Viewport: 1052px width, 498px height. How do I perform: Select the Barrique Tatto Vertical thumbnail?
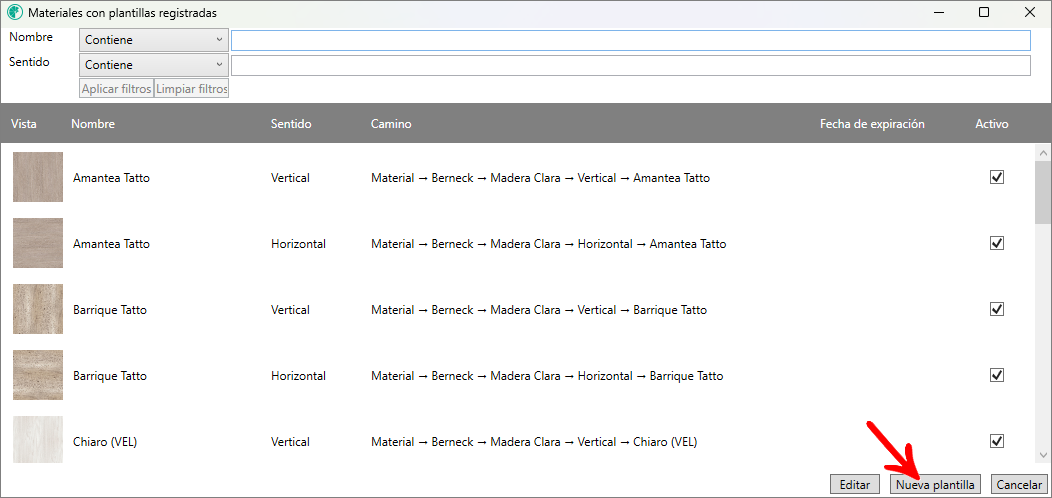point(38,310)
